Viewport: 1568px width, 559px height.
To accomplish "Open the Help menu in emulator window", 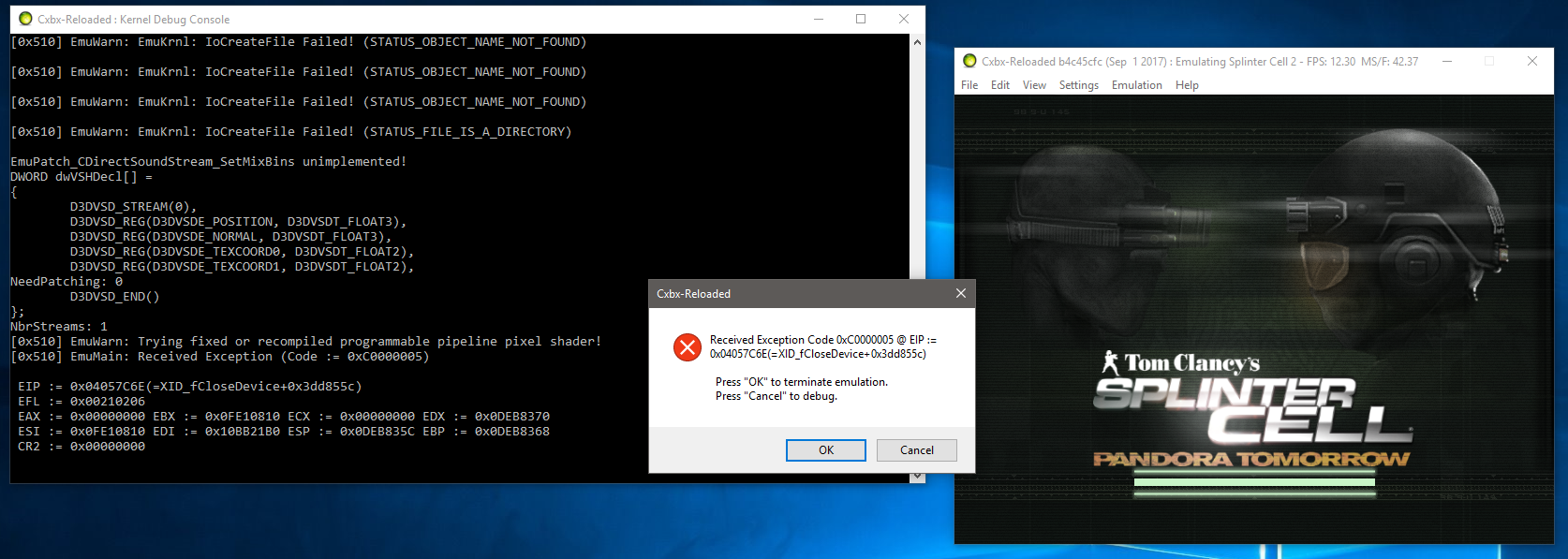I will tap(1187, 85).
